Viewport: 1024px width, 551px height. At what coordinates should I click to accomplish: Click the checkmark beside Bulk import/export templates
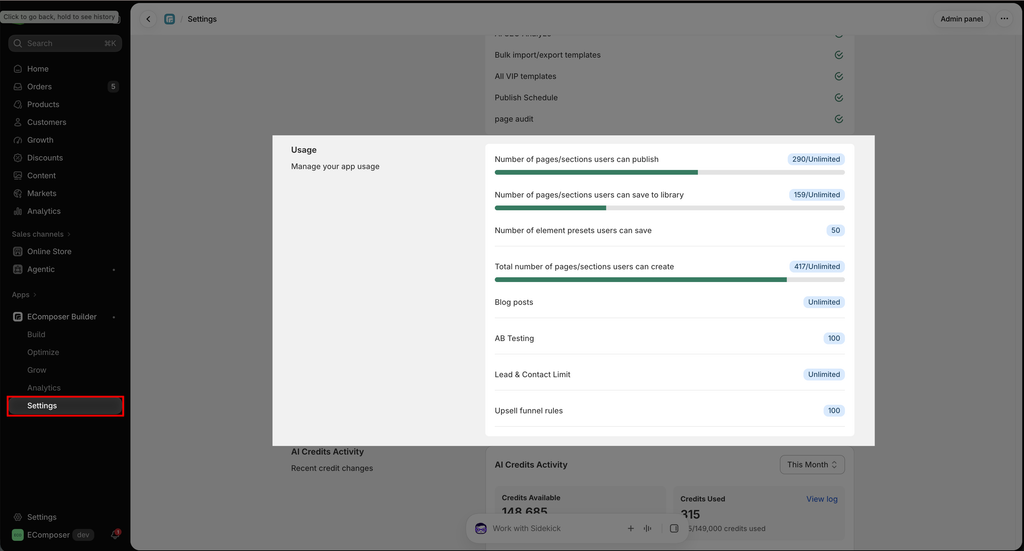(839, 55)
